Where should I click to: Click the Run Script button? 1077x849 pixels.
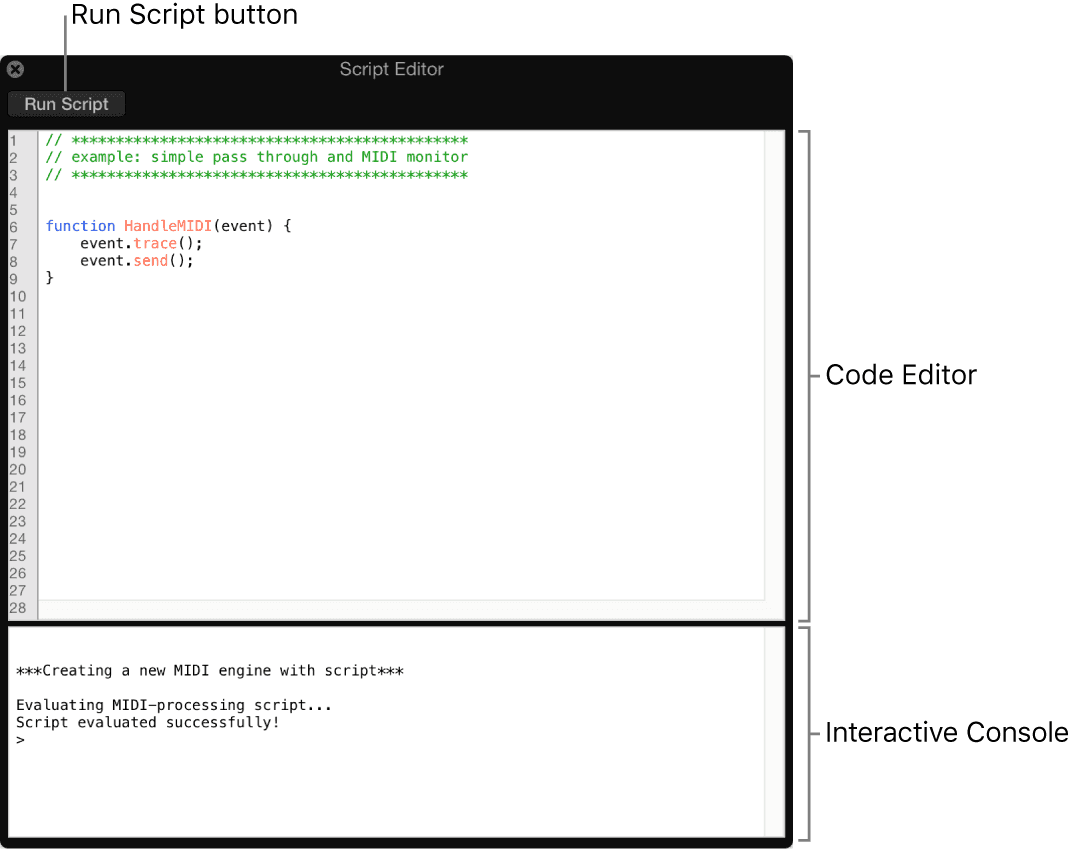click(x=65, y=103)
